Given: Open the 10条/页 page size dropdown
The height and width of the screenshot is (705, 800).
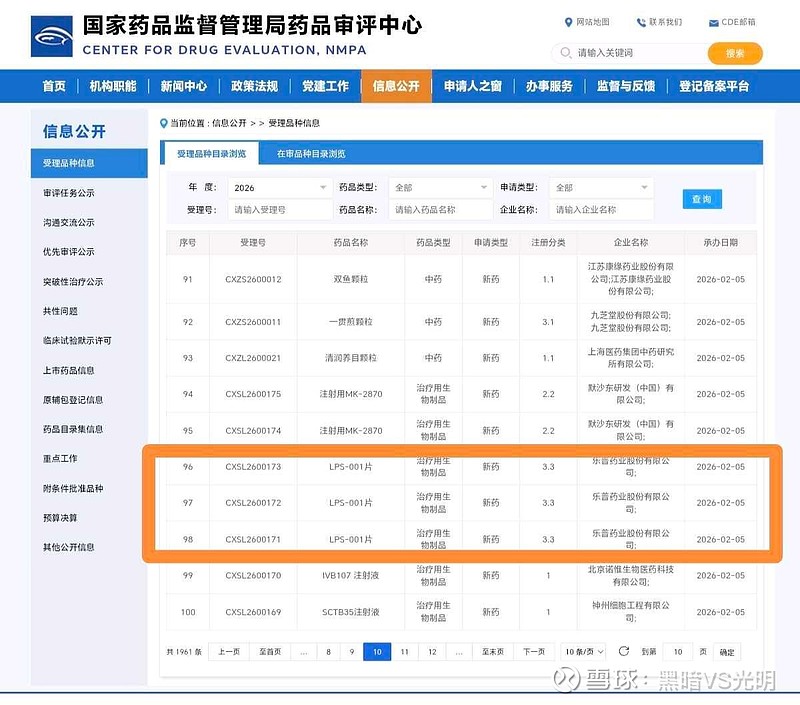Looking at the screenshot, I should pos(583,651).
